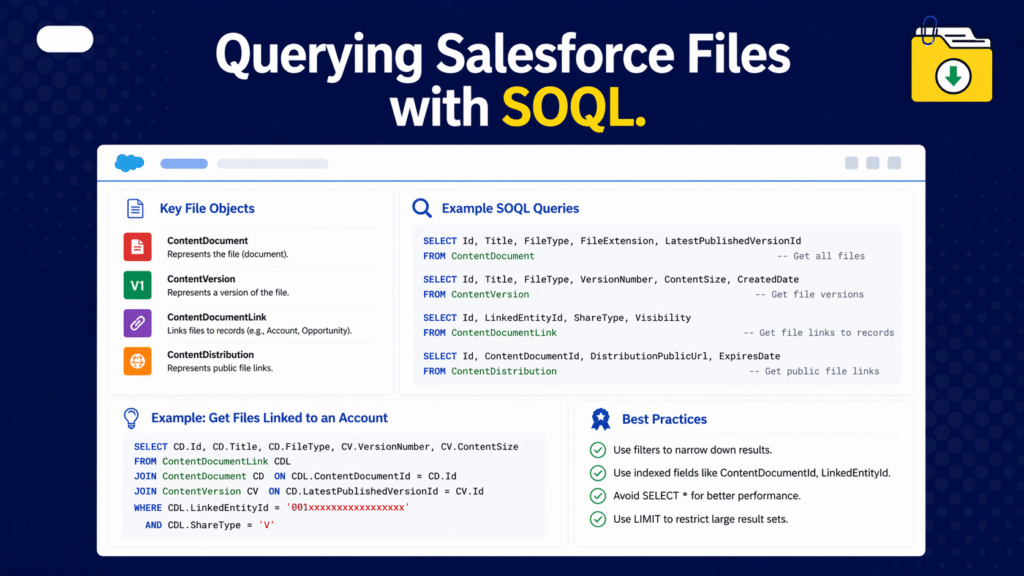
Task: Click the 'ContentDocument' object name in list
Action: pos(208,240)
